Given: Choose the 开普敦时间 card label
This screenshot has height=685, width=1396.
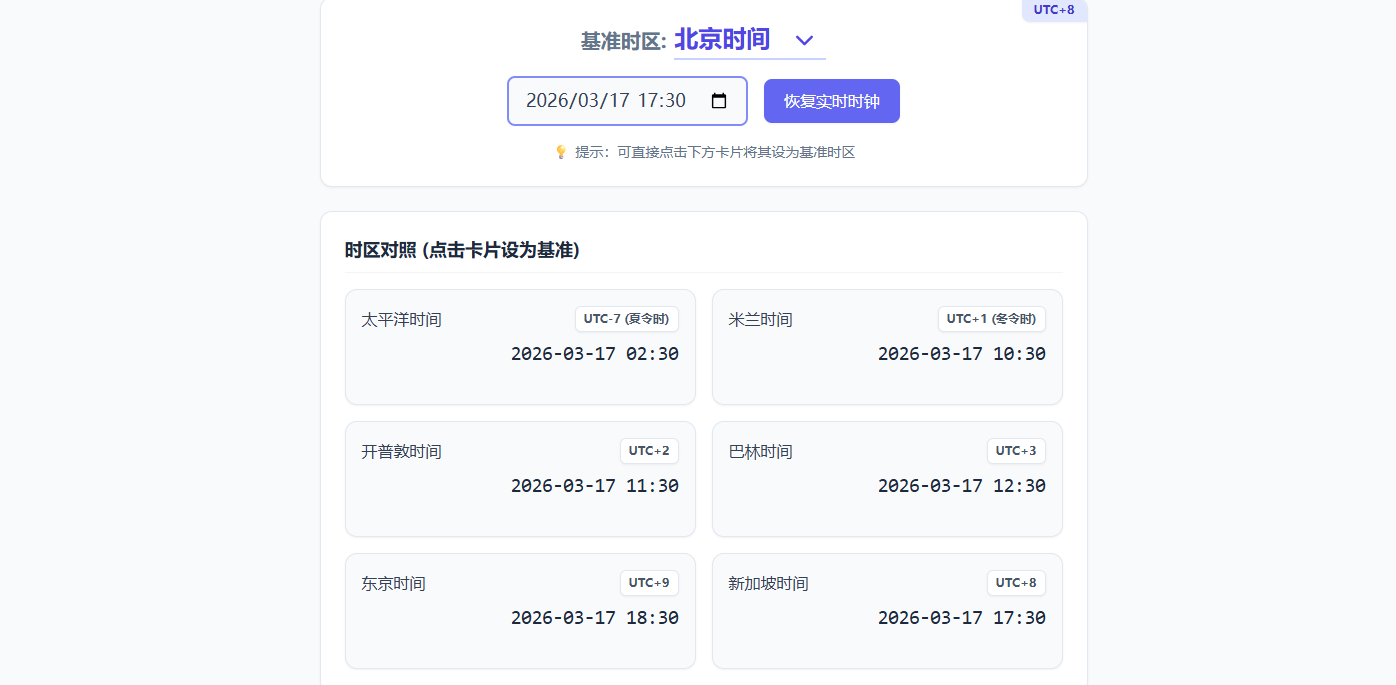Looking at the screenshot, I should tap(401, 452).
